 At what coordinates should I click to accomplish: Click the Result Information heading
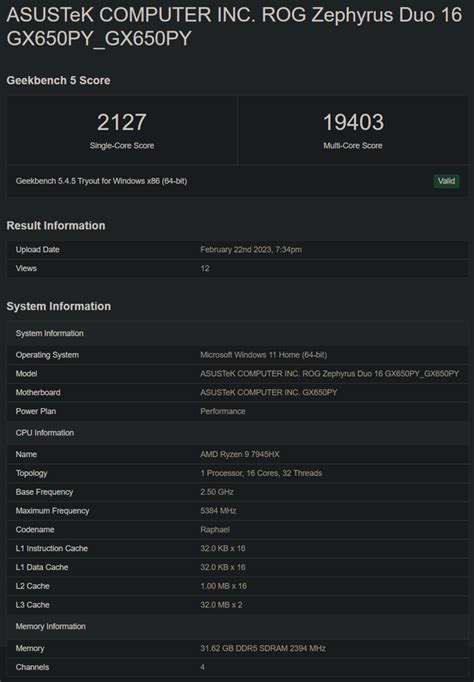56,226
